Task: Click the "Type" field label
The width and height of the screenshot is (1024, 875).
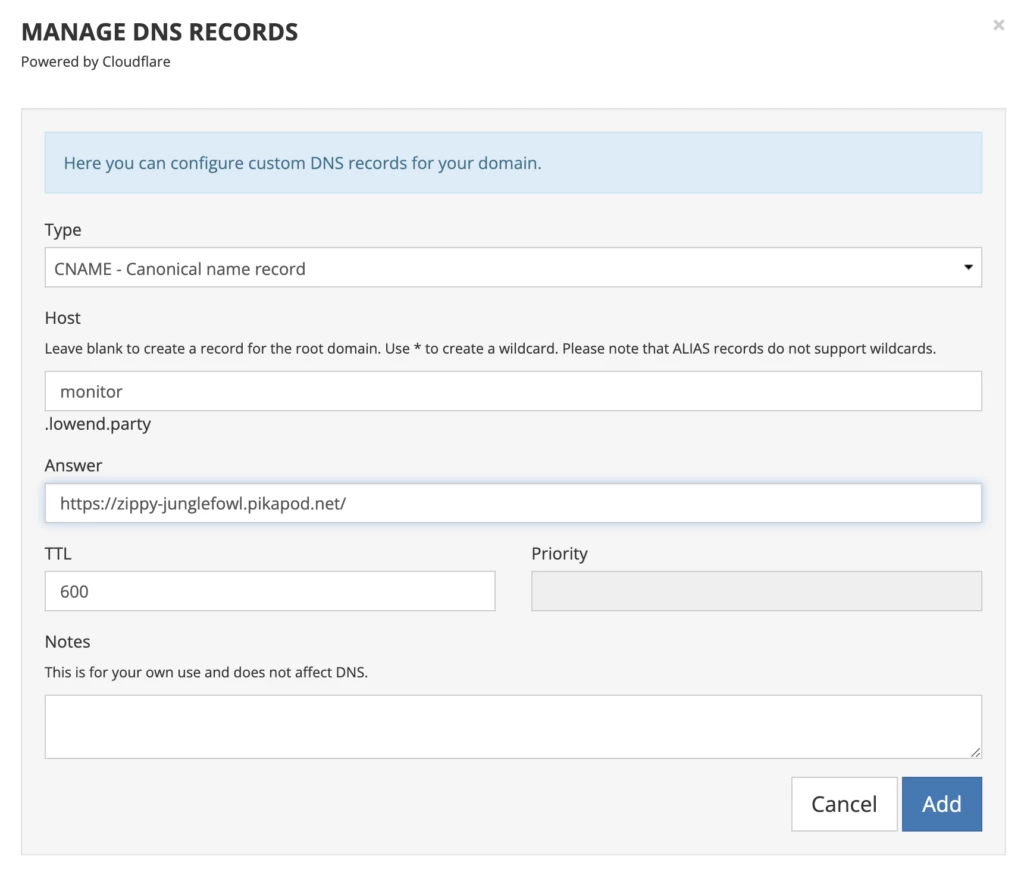Action: 63,230
